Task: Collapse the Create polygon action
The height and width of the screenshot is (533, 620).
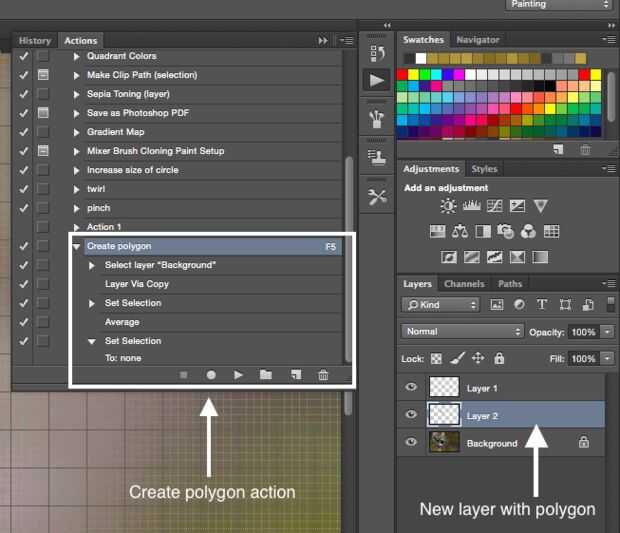Action: point(76,247)
